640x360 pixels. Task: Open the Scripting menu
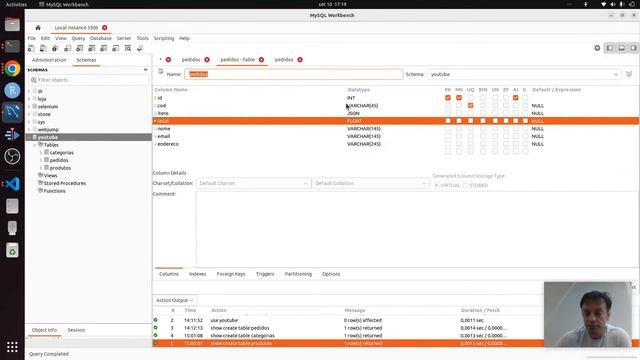(x=164, y=38)
